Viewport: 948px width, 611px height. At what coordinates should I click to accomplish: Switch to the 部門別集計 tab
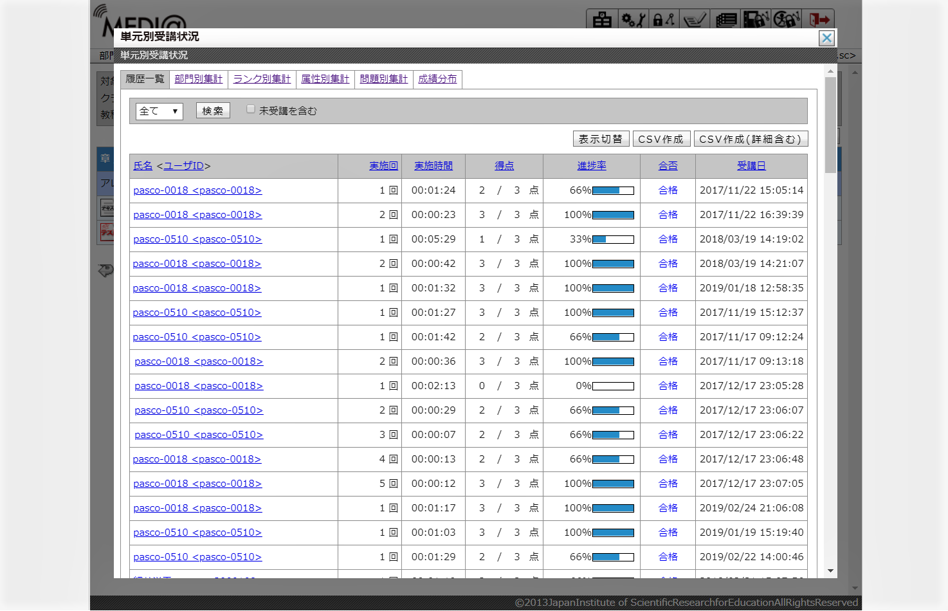click(198, 79)
